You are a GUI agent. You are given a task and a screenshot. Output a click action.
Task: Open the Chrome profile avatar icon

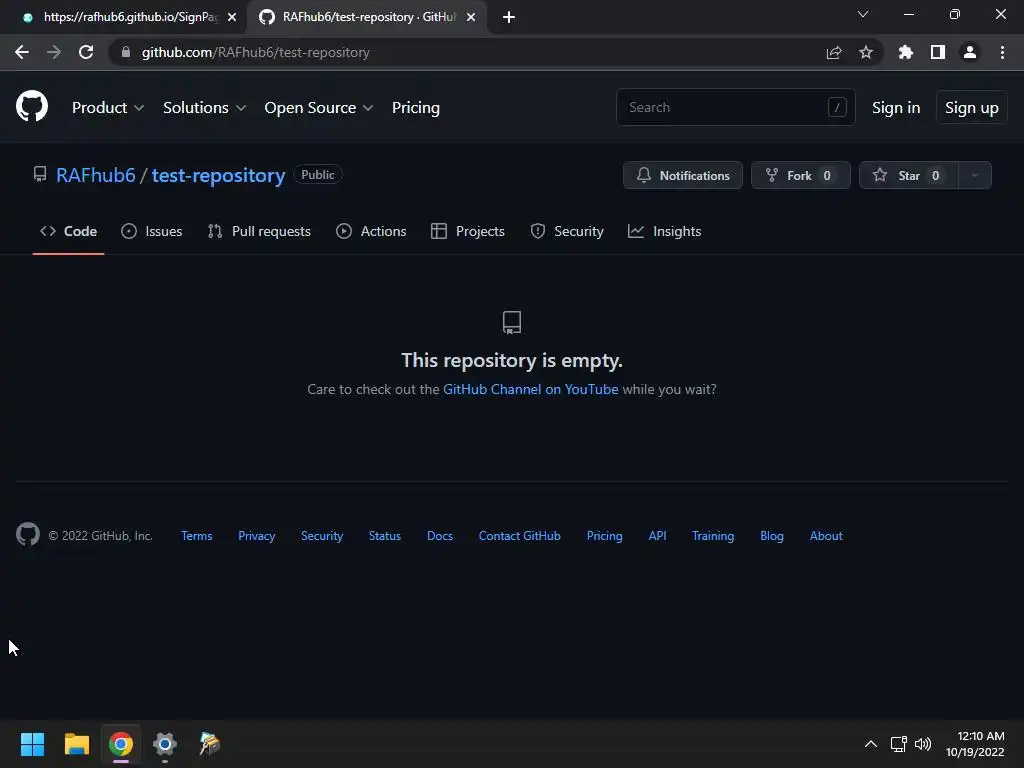[x=970, y=52]
